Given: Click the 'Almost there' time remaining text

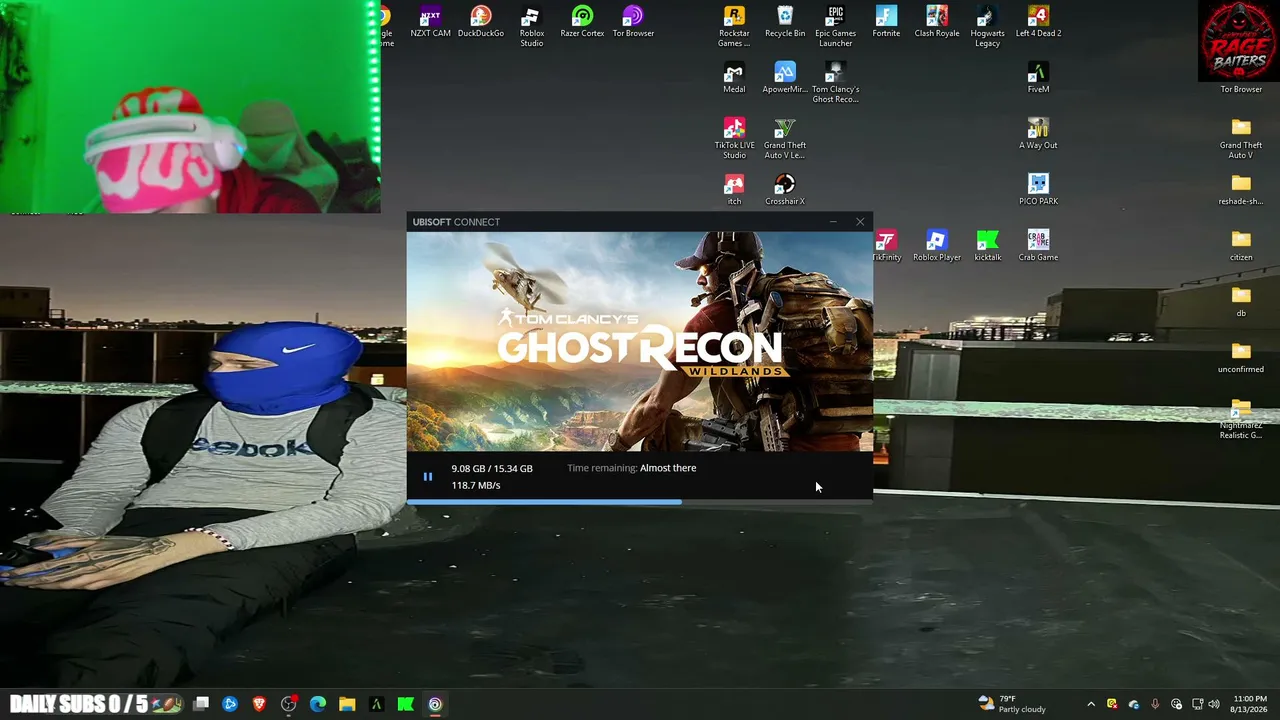Looking at the screenshot, I should 668,468.
